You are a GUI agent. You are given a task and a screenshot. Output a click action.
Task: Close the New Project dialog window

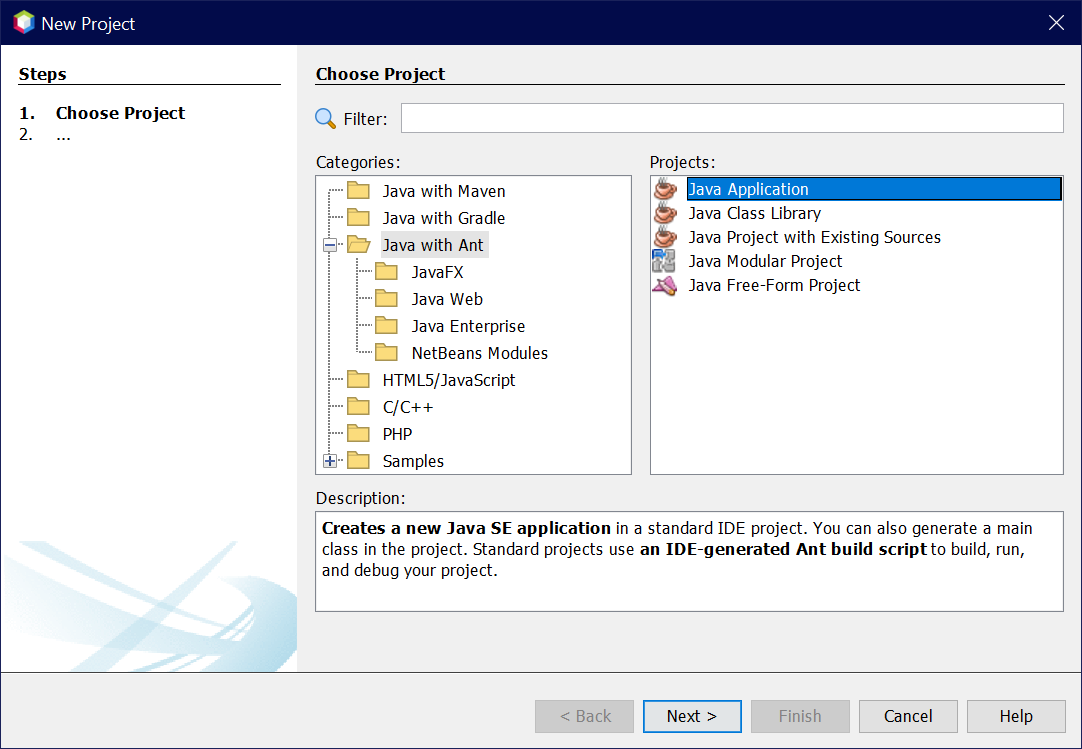[1056, 23]
